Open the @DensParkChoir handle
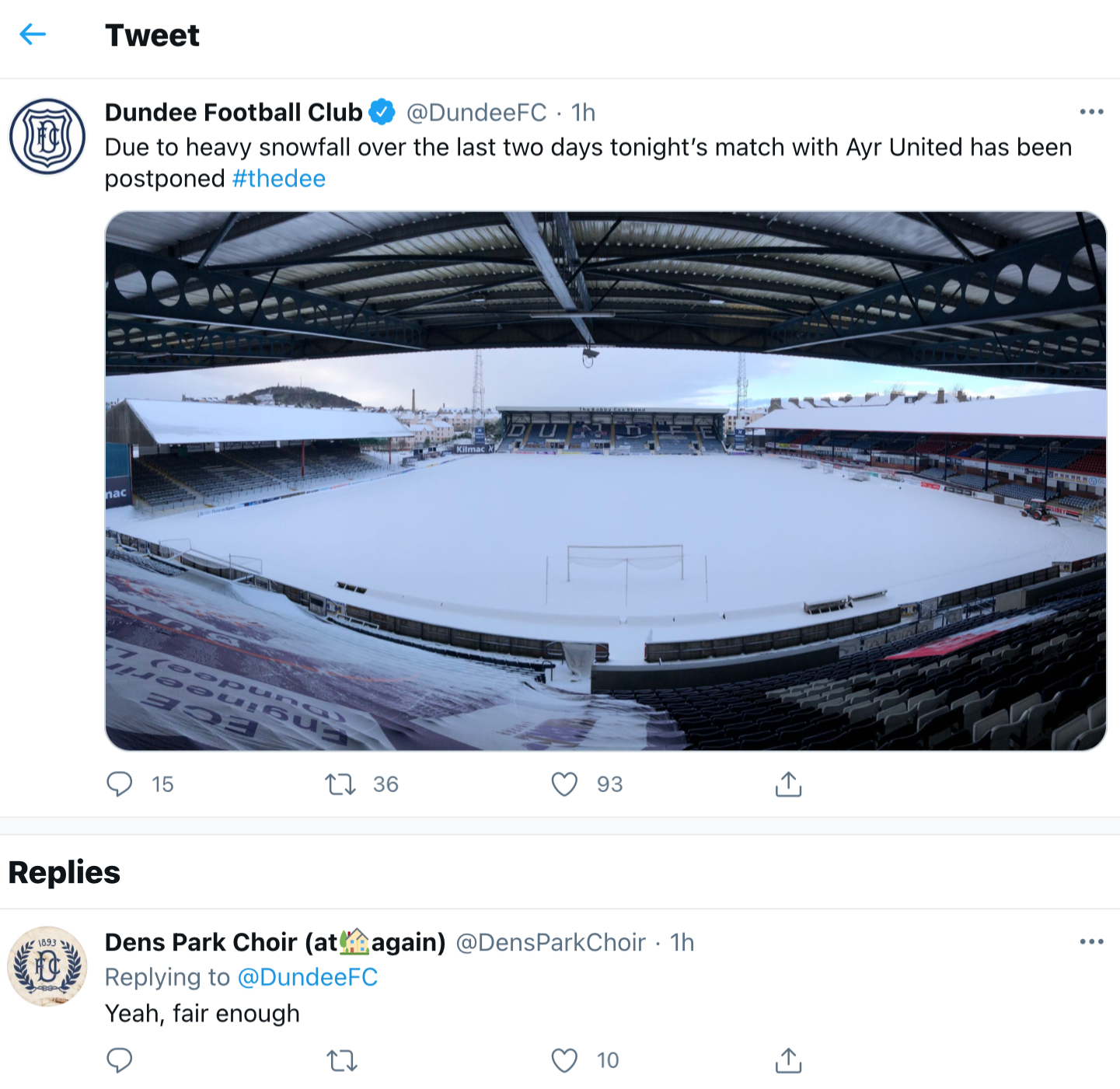Viewport: 1120px width, 1089px height. (550, 942)
